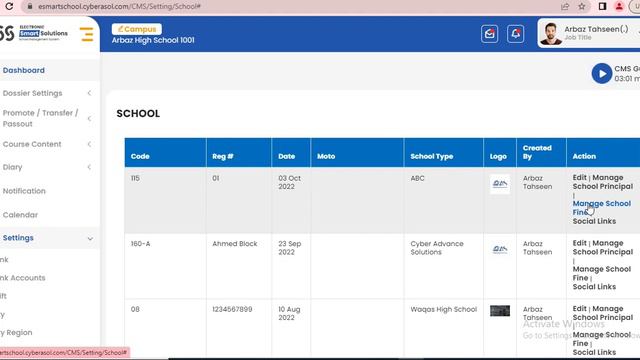Expand the Diary chevron
The width and height of the screenshot is (640, 360).
[89, 167]
